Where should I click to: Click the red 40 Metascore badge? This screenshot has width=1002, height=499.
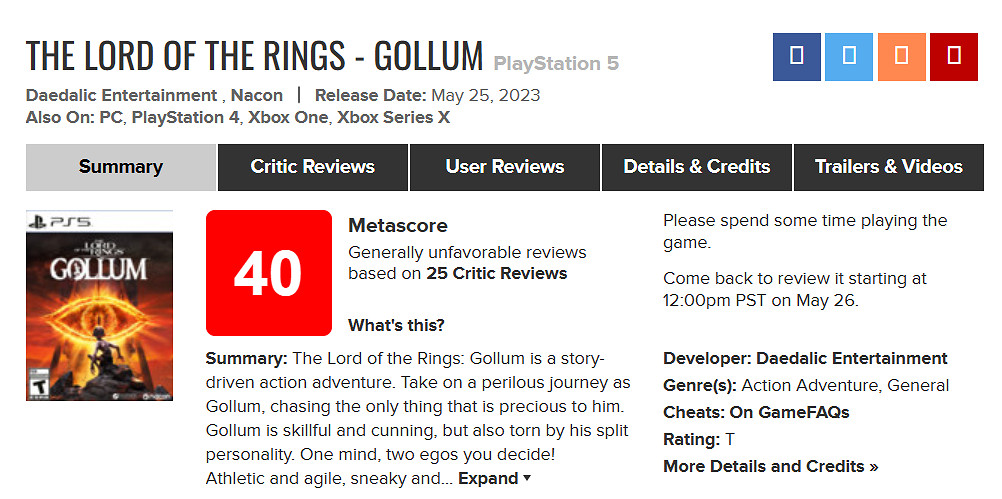click(268, 273)
